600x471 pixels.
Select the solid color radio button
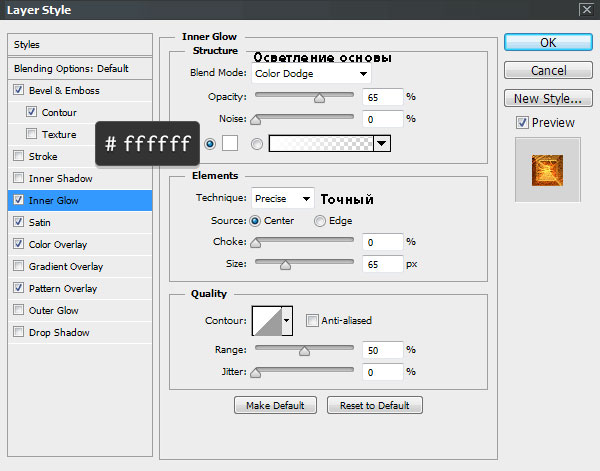[210, 144]
